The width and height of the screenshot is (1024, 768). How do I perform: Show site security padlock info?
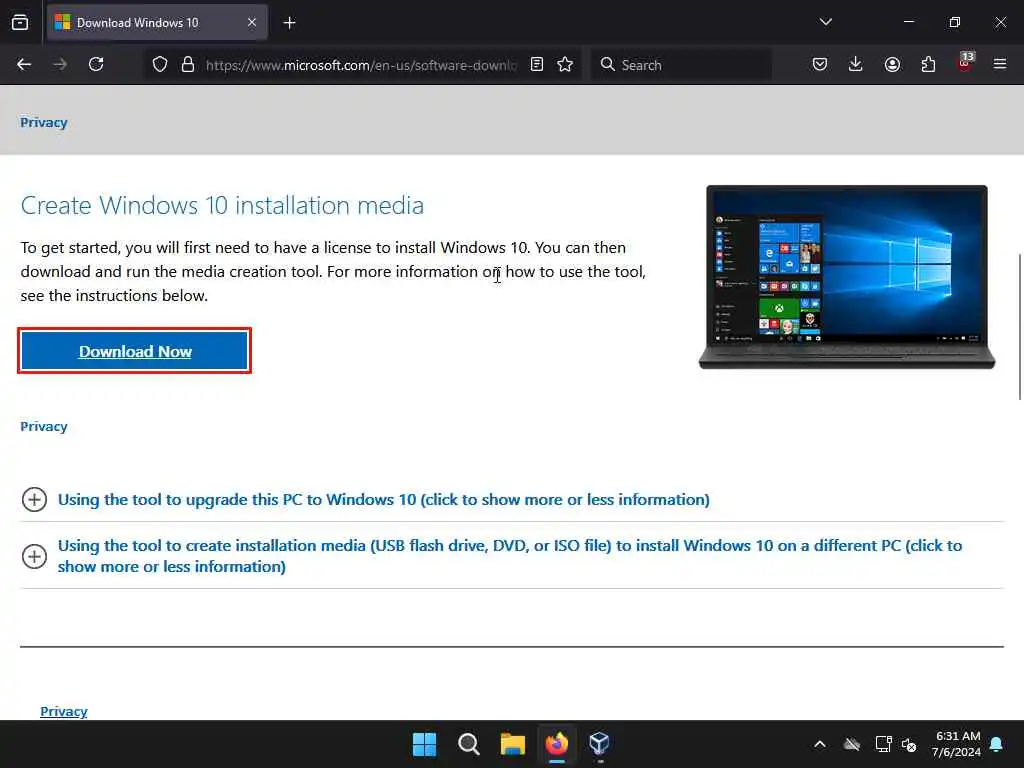188,65
